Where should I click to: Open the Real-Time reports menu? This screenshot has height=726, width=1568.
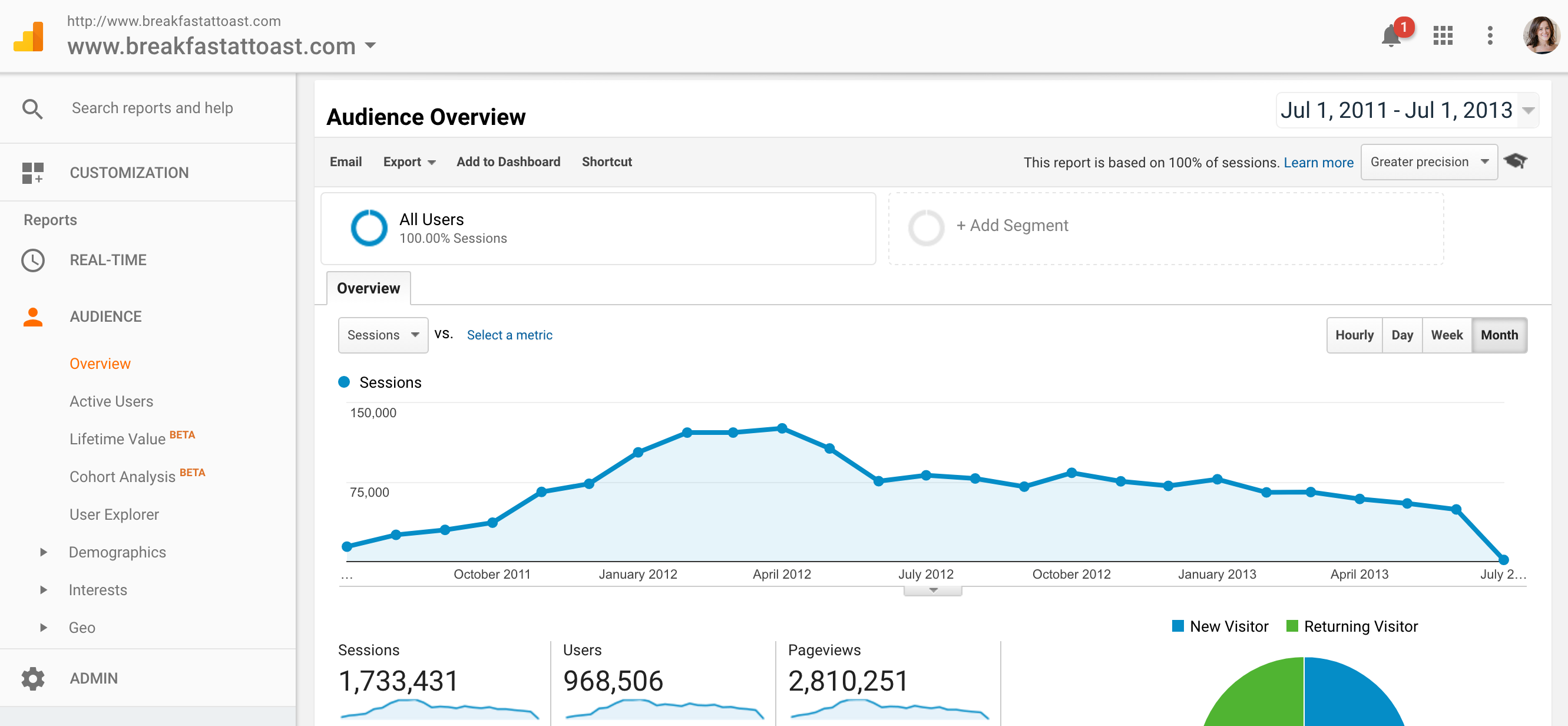pos(108,260)
